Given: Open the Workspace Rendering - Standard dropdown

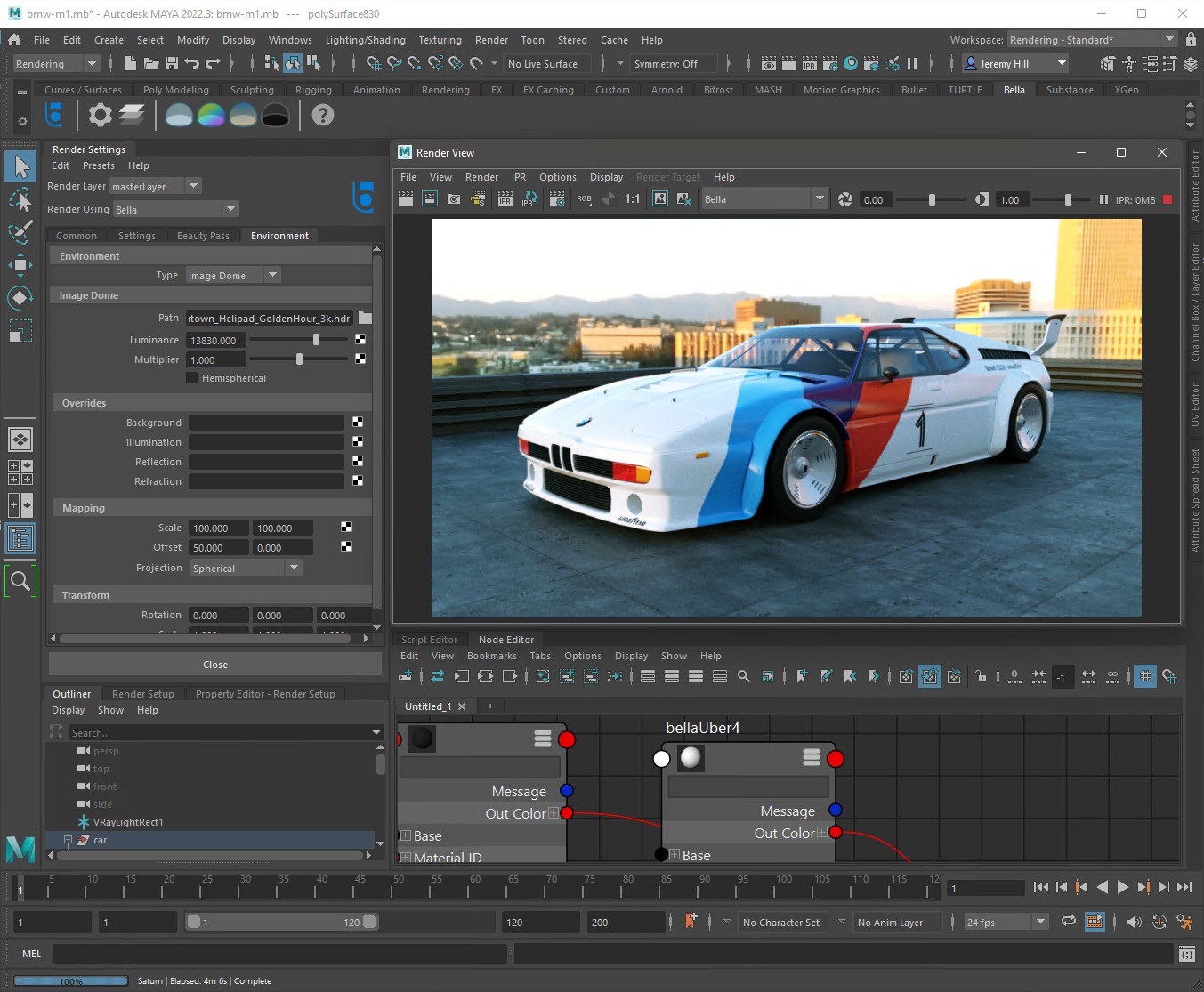Looking at the screenshot, I should [x=1094, y=39].
